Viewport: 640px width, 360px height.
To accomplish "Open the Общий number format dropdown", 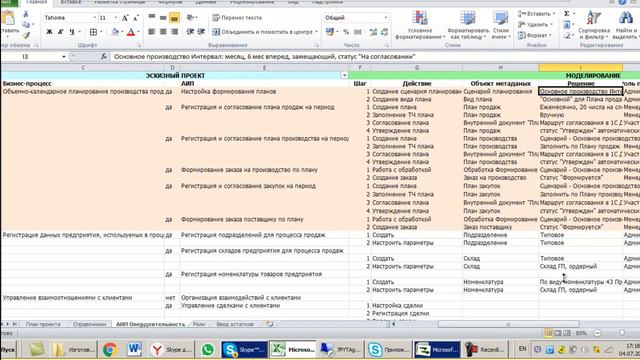I will 385,18.
